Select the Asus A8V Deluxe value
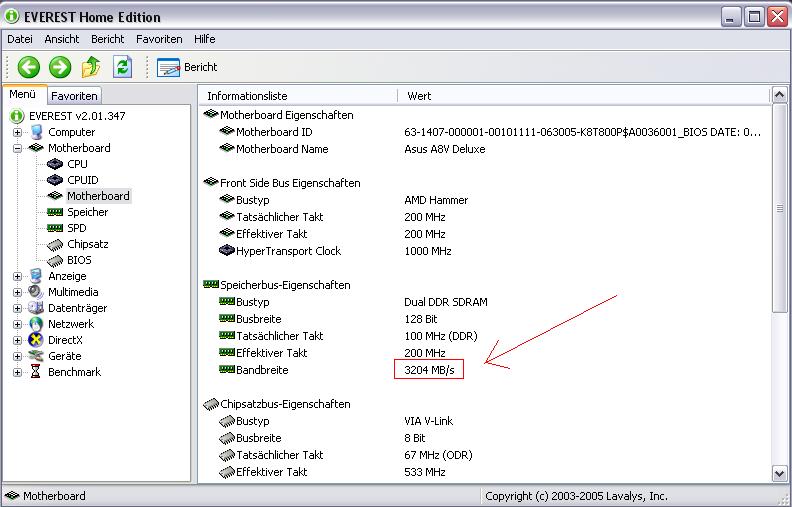This screenshot has width=792, height=507. tap(444, 149)
